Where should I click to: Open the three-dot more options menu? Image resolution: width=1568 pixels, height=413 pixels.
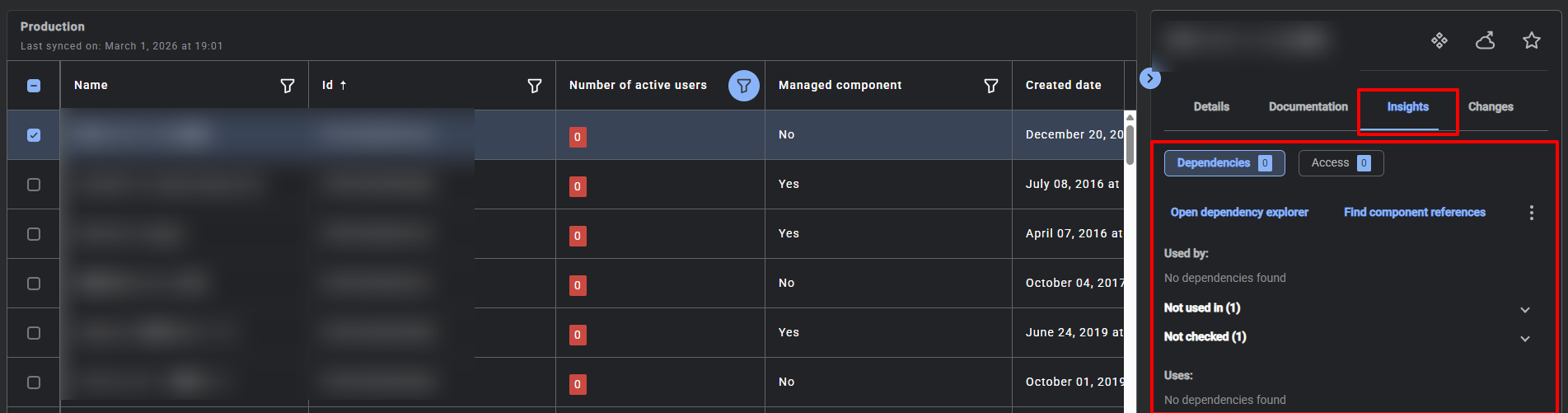point(1531,213)
